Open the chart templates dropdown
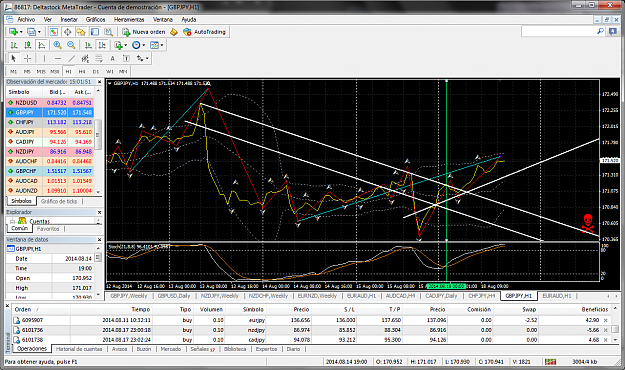625x370 pixels. click(x=156, y=45)
